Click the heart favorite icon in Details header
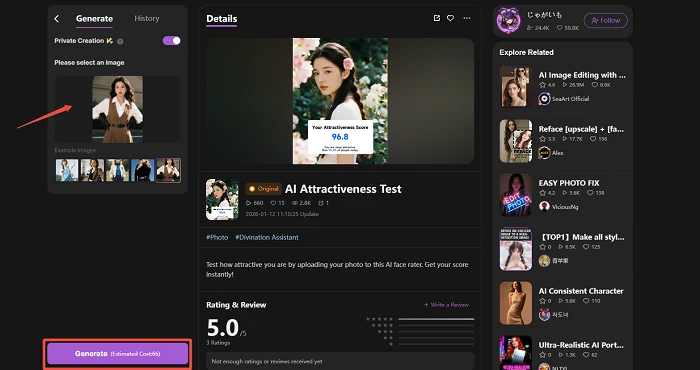700x370 pixels. click(450, 18)
